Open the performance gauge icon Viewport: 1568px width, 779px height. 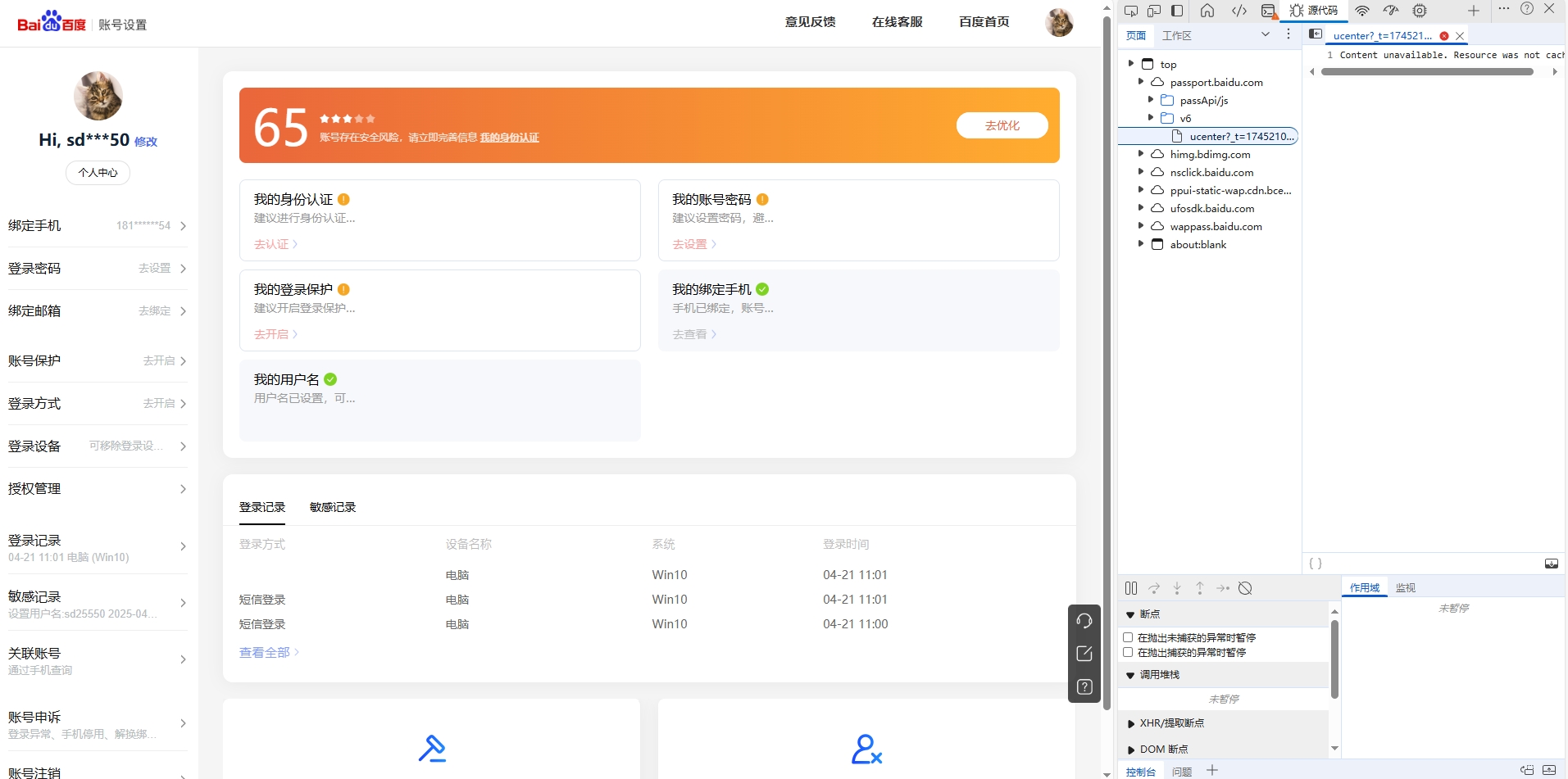pyautogui.click(x=1391, y=11)
